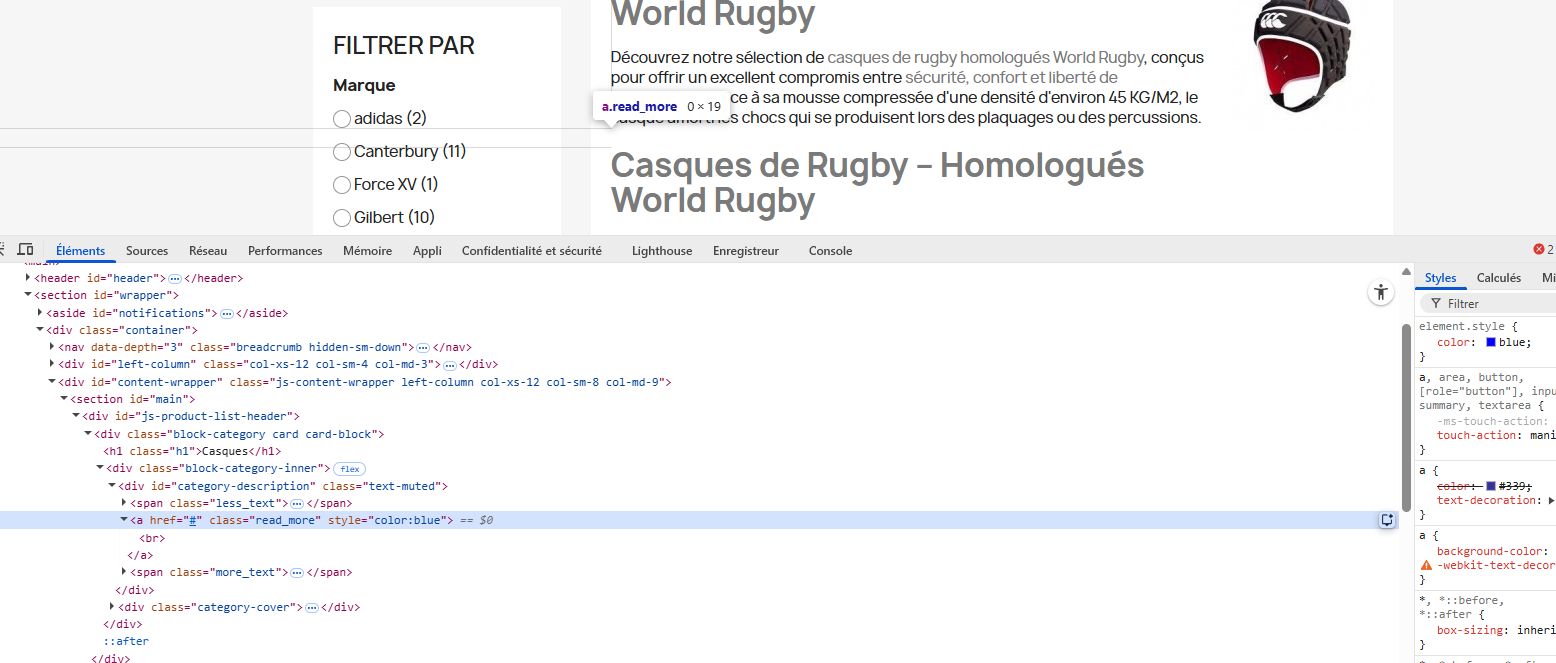Image resolution: width=1556 pixels, height=663 pixels.
Task: Expand ellipsis of more_text span
Action: coord(297,573)
